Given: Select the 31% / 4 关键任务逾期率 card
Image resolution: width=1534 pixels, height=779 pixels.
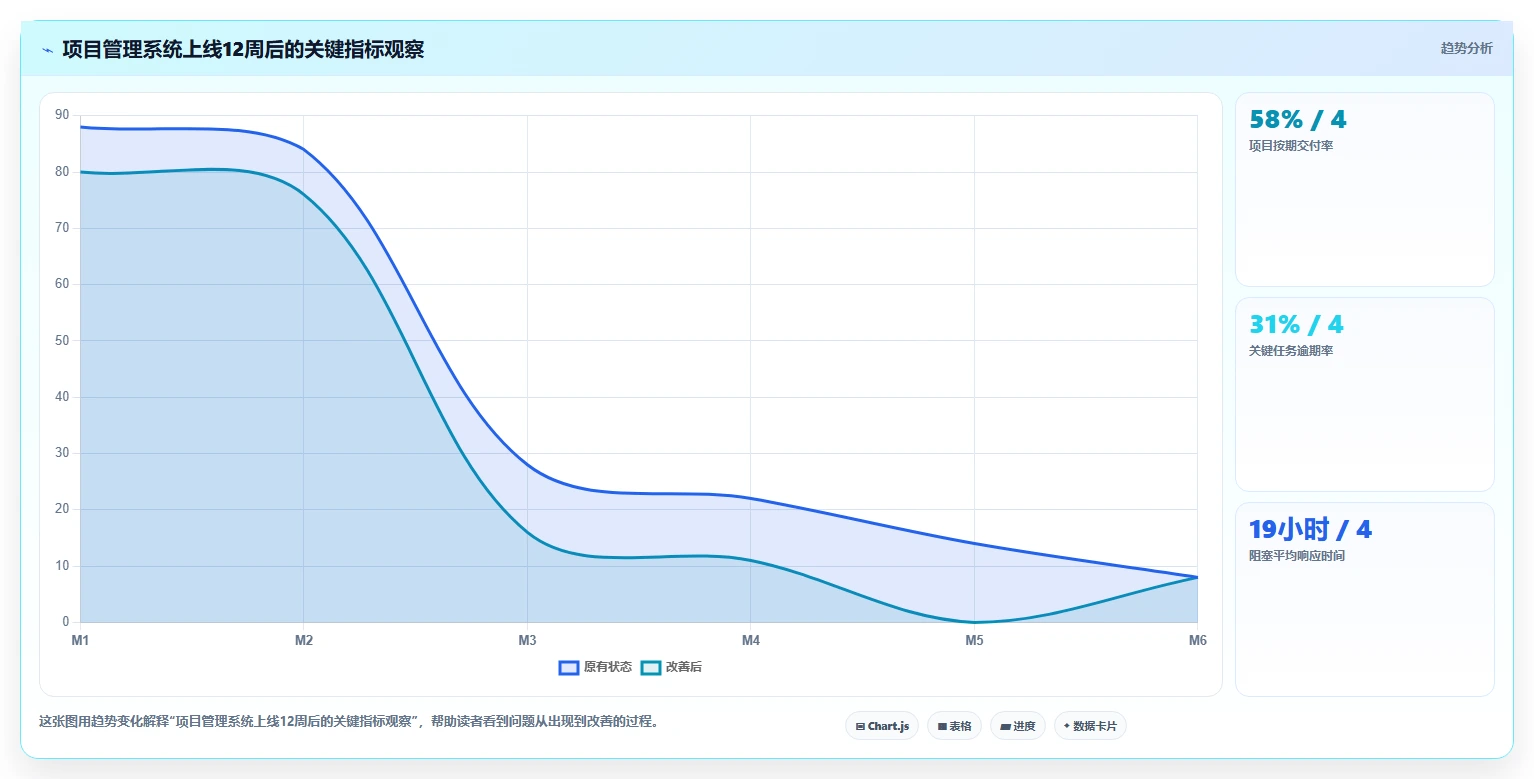Looking at the screenshot, I should 1364,394.
